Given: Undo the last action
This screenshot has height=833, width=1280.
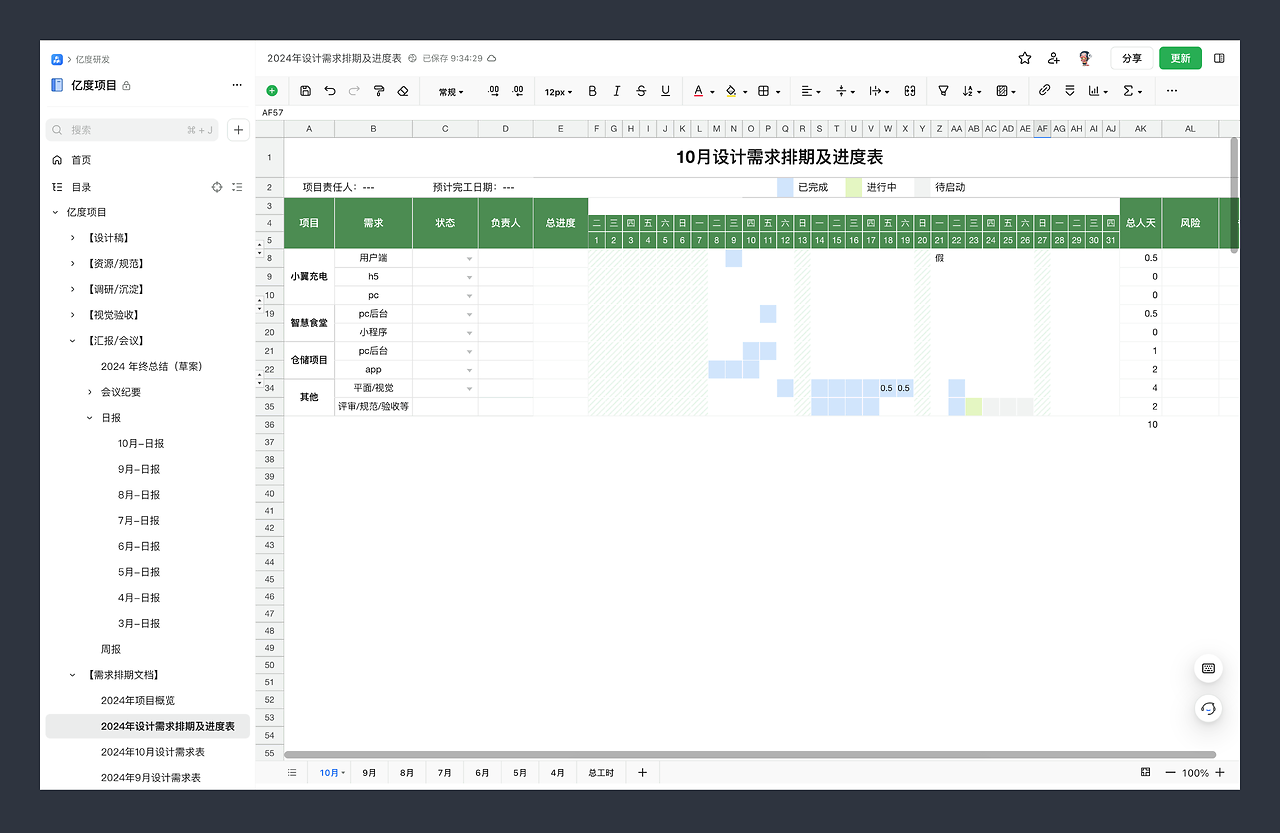Looking at the screenshot, I should (330, 91).
